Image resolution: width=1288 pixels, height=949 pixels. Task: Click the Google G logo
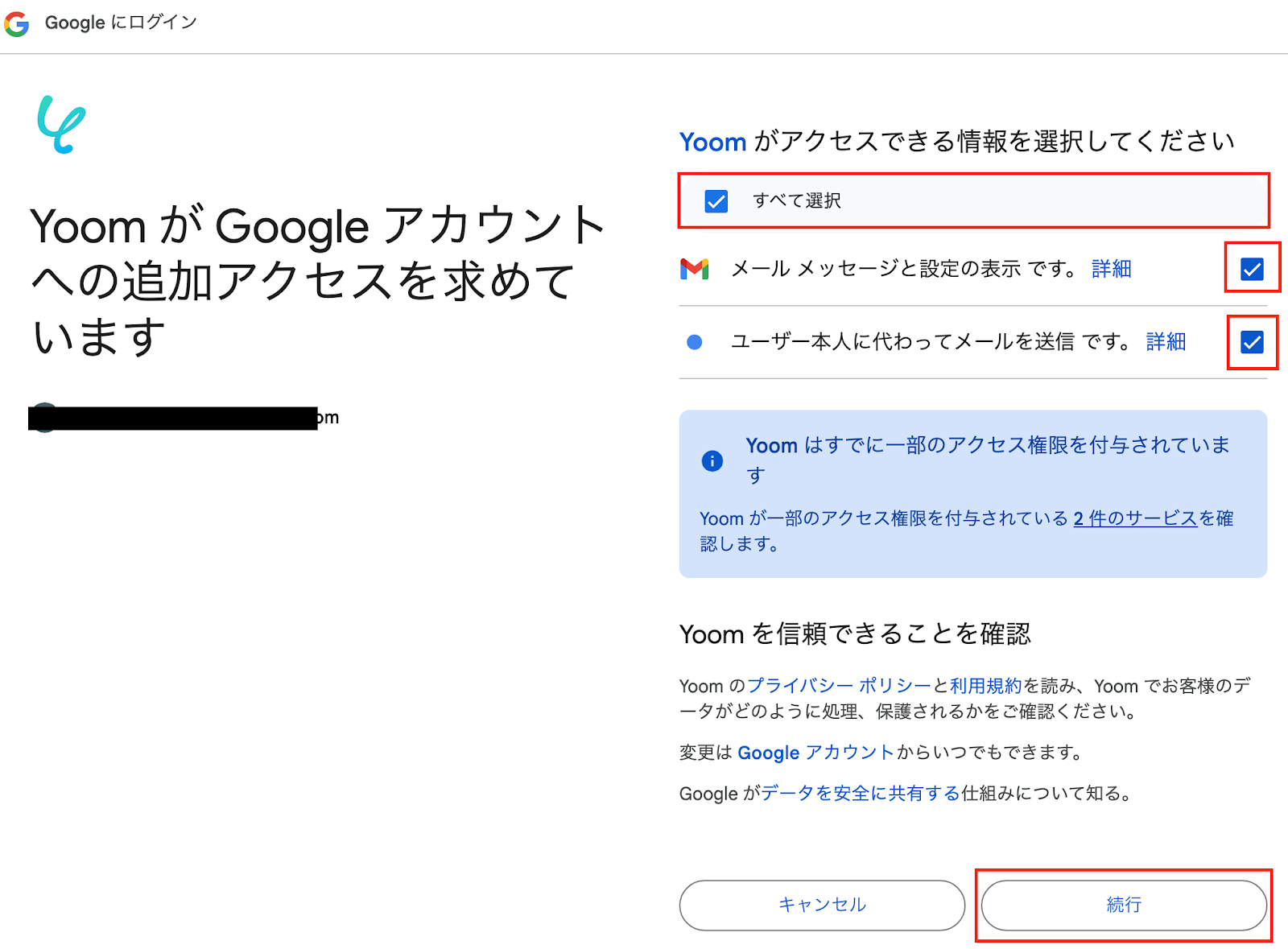[17, 23]
